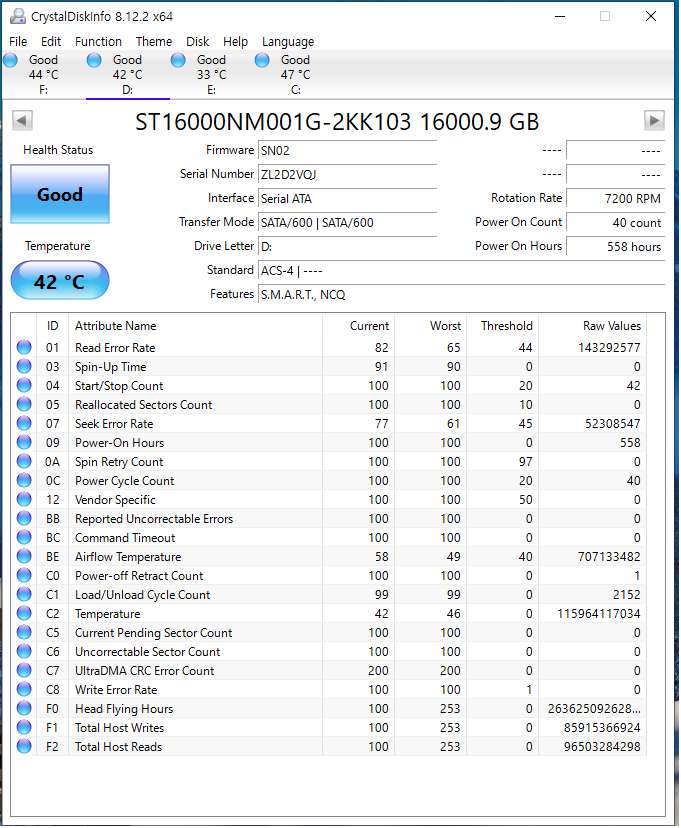
Task: Click the 42 °C temperature button
Action: pyautogui.click(x=60, y=280)
